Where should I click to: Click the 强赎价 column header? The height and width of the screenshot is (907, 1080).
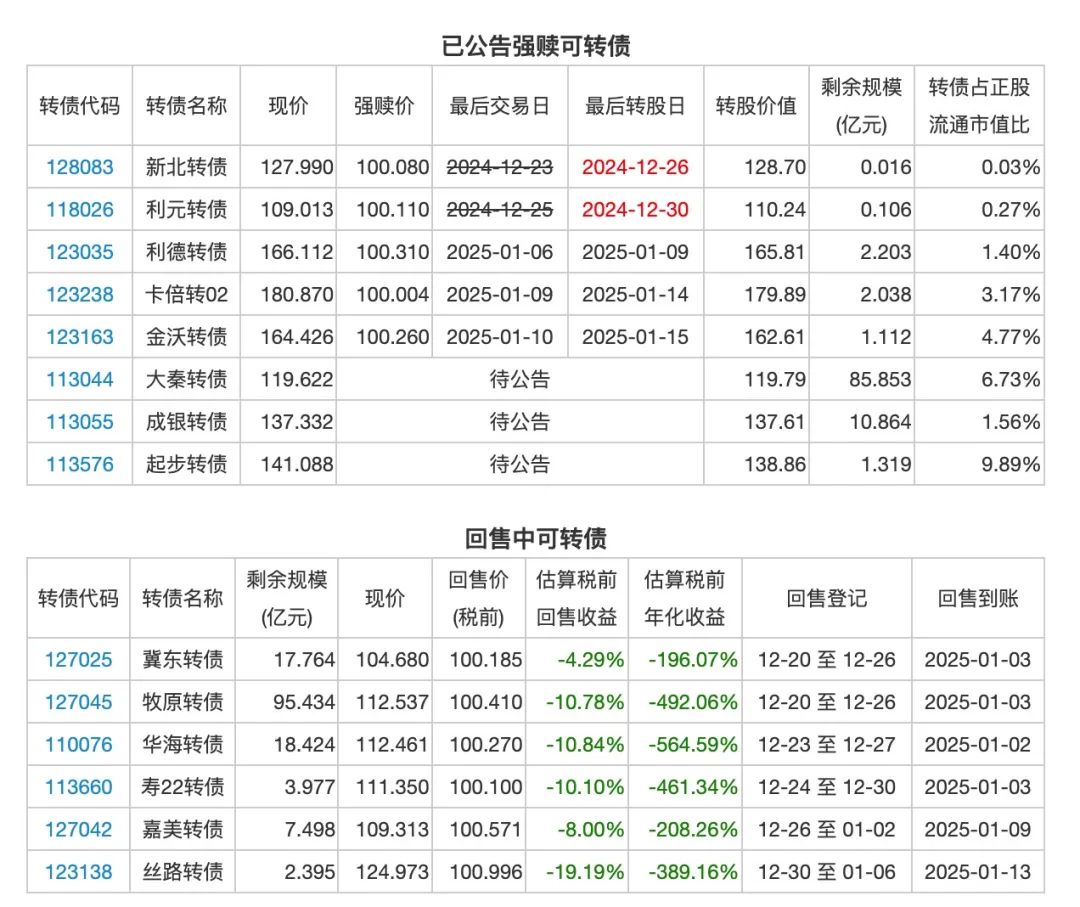(384, 106)
